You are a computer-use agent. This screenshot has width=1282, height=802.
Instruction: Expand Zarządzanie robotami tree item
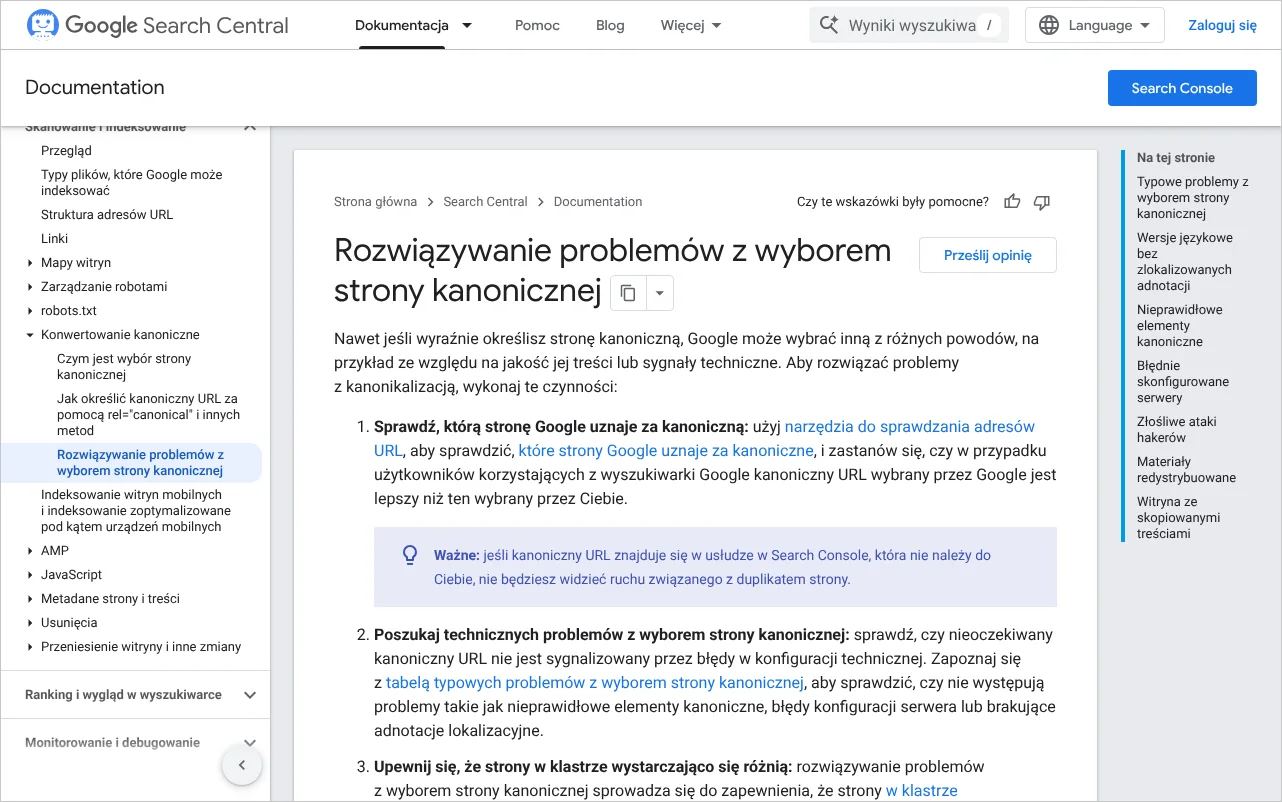coord(30,287)
